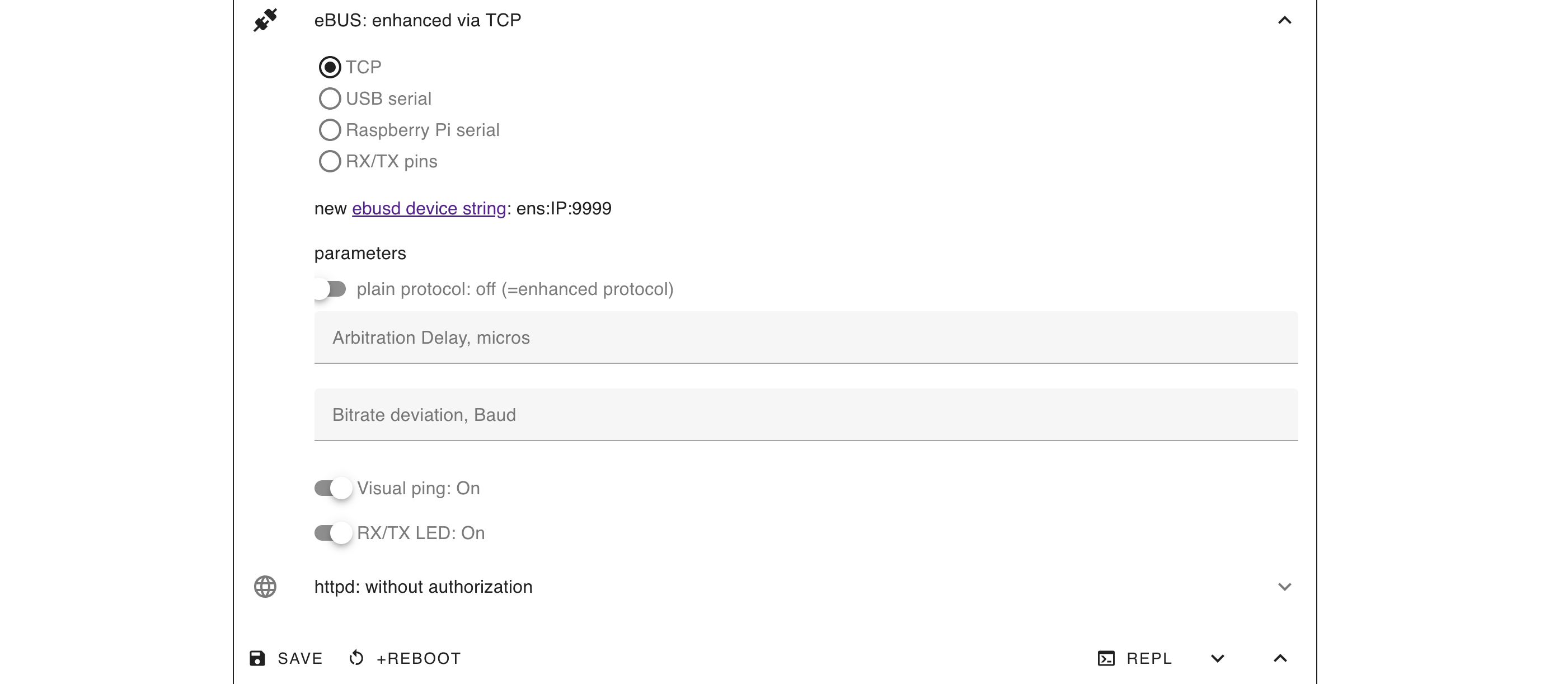The height and width of the screenshot is (684, 1568).
Task: Click the reboot circular arrow icon
Action: pyautogui.click(x=356, y=658)
